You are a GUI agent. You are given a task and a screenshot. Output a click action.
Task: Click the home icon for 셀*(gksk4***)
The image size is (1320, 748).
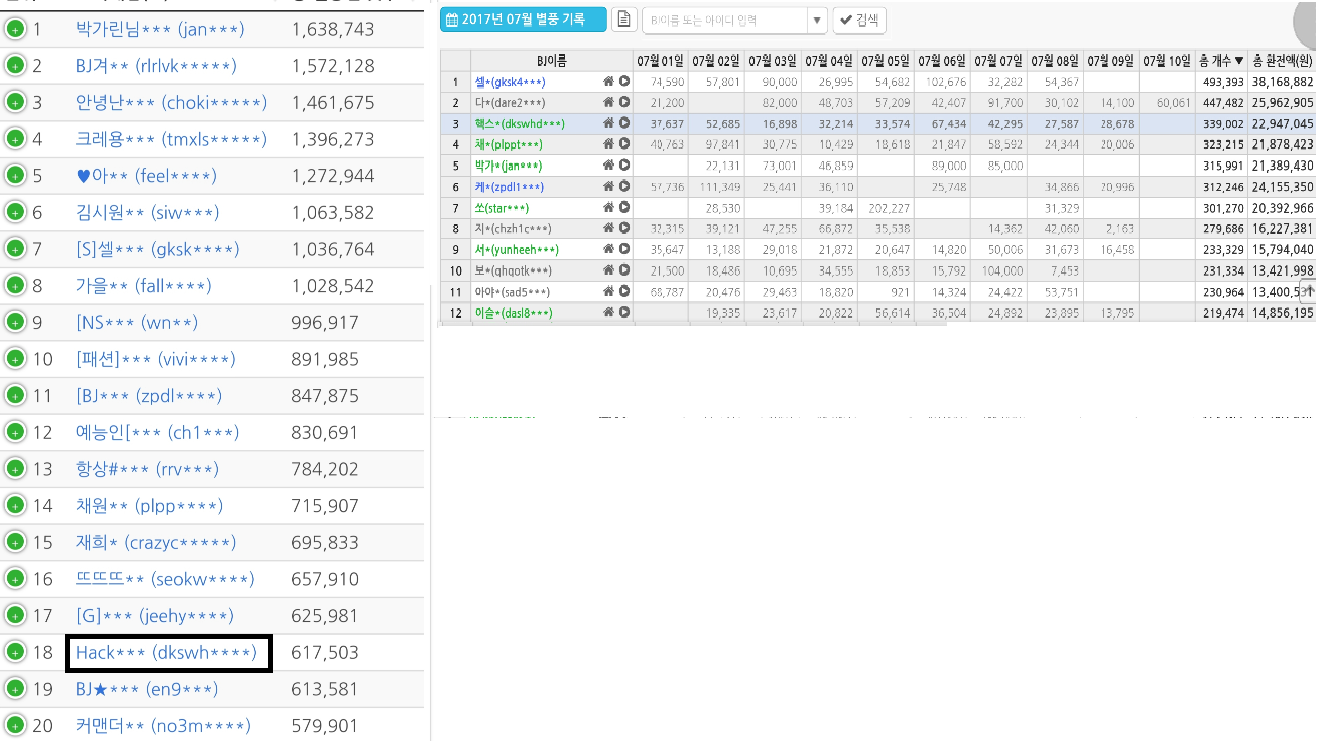[x=608, y=81]
